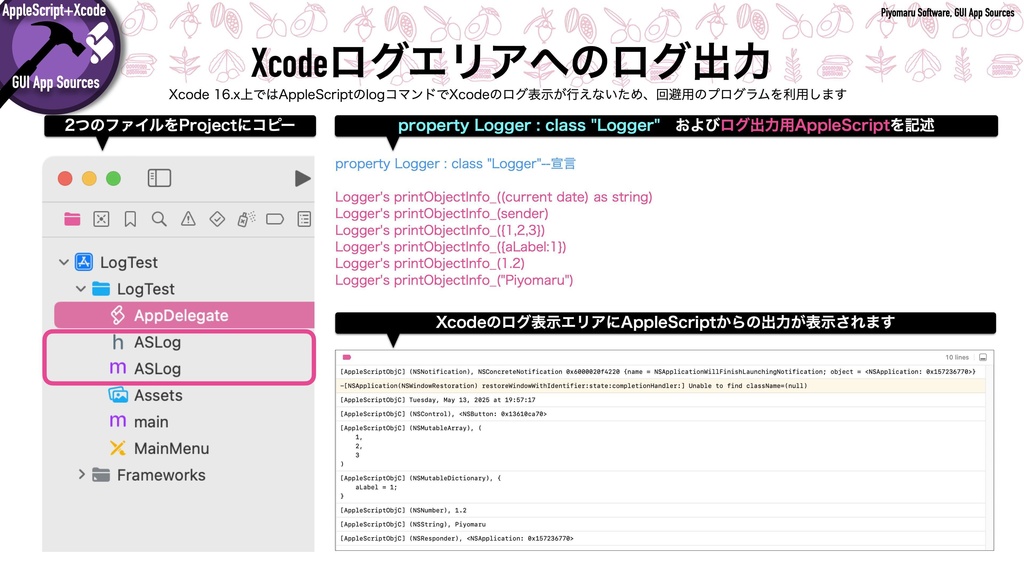Open the Project navigator folder icon

[70, 218]
